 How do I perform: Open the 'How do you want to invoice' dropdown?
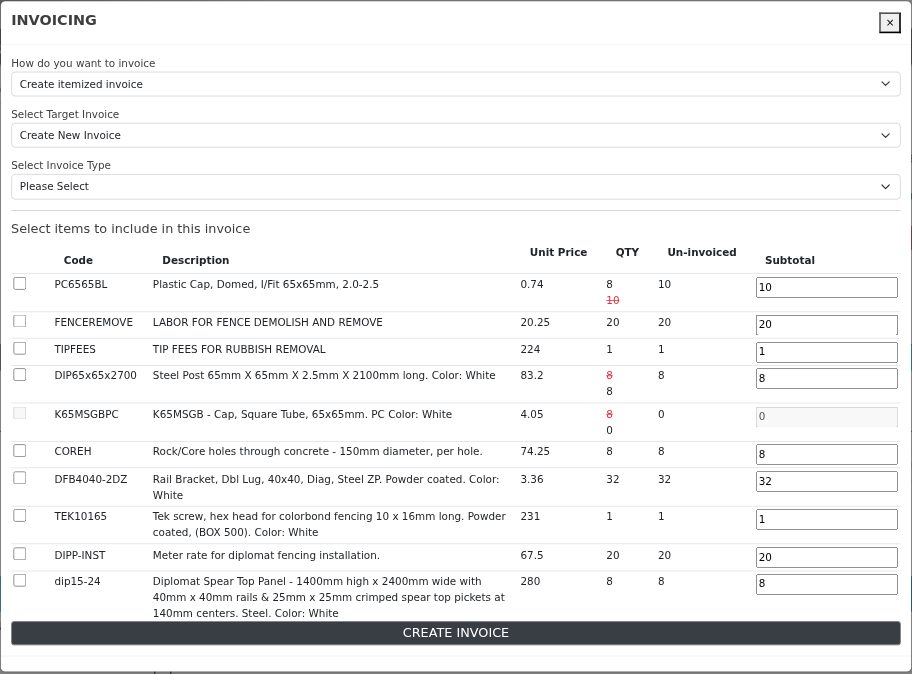click(x=455, y=84)
